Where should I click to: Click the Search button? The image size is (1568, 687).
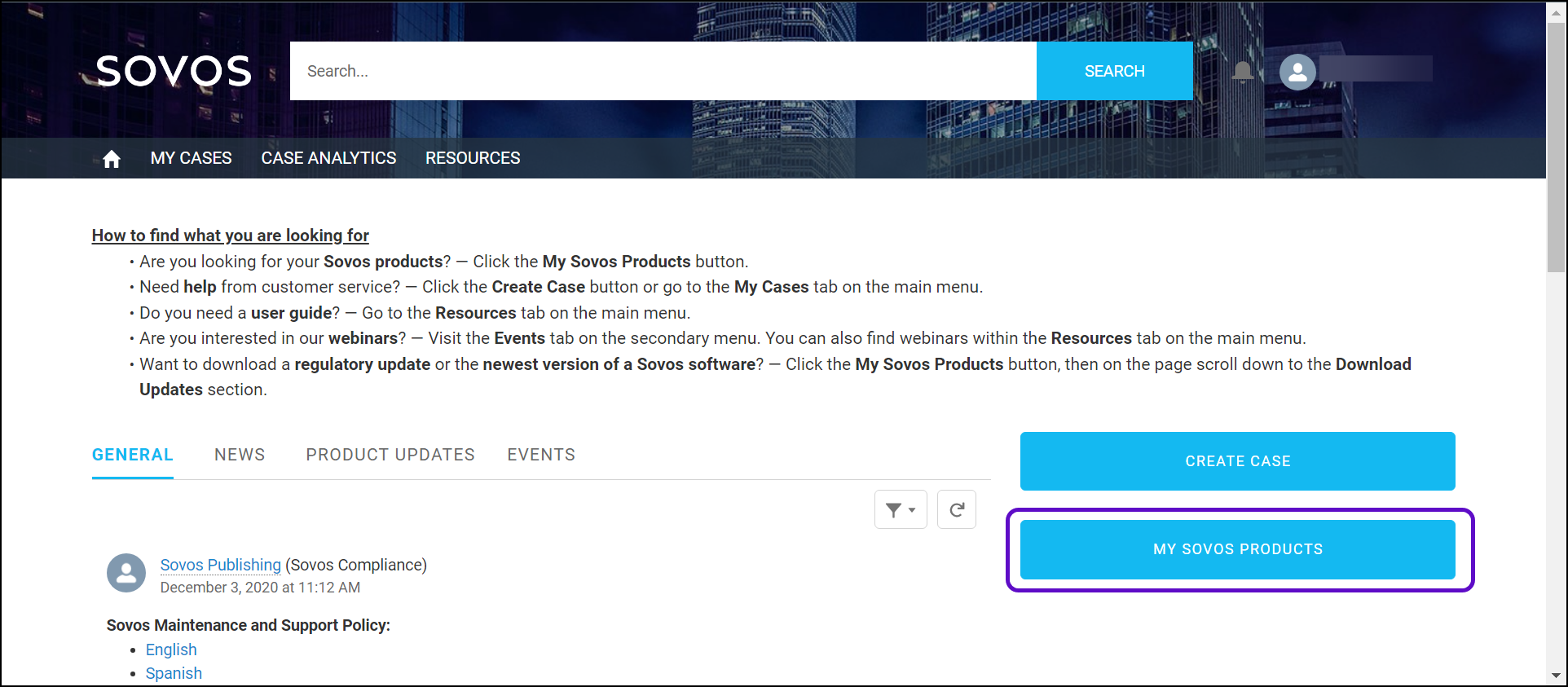point(1114,71)
